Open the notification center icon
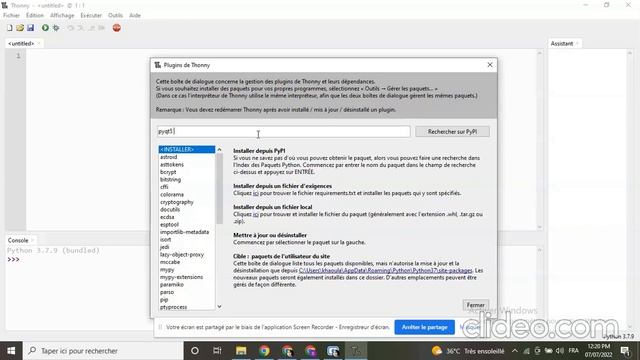This screenshot has height=360, width=640. (625, 351)
